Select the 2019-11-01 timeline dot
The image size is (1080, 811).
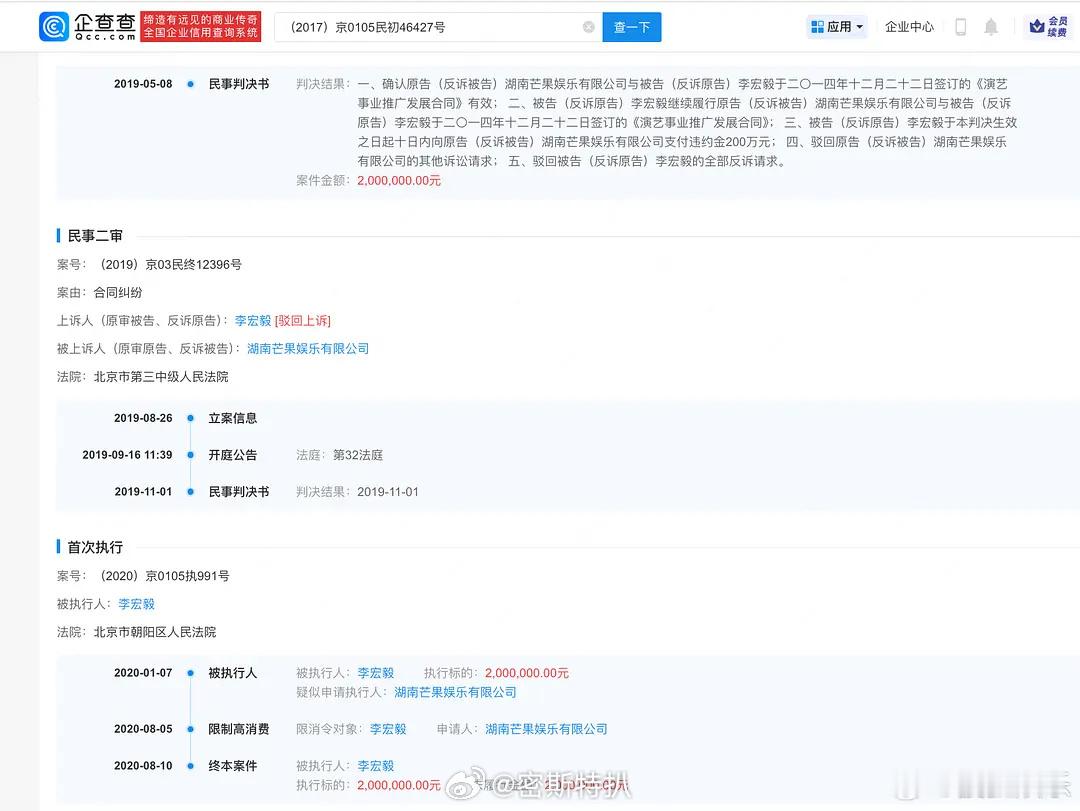tap(191, 492)
